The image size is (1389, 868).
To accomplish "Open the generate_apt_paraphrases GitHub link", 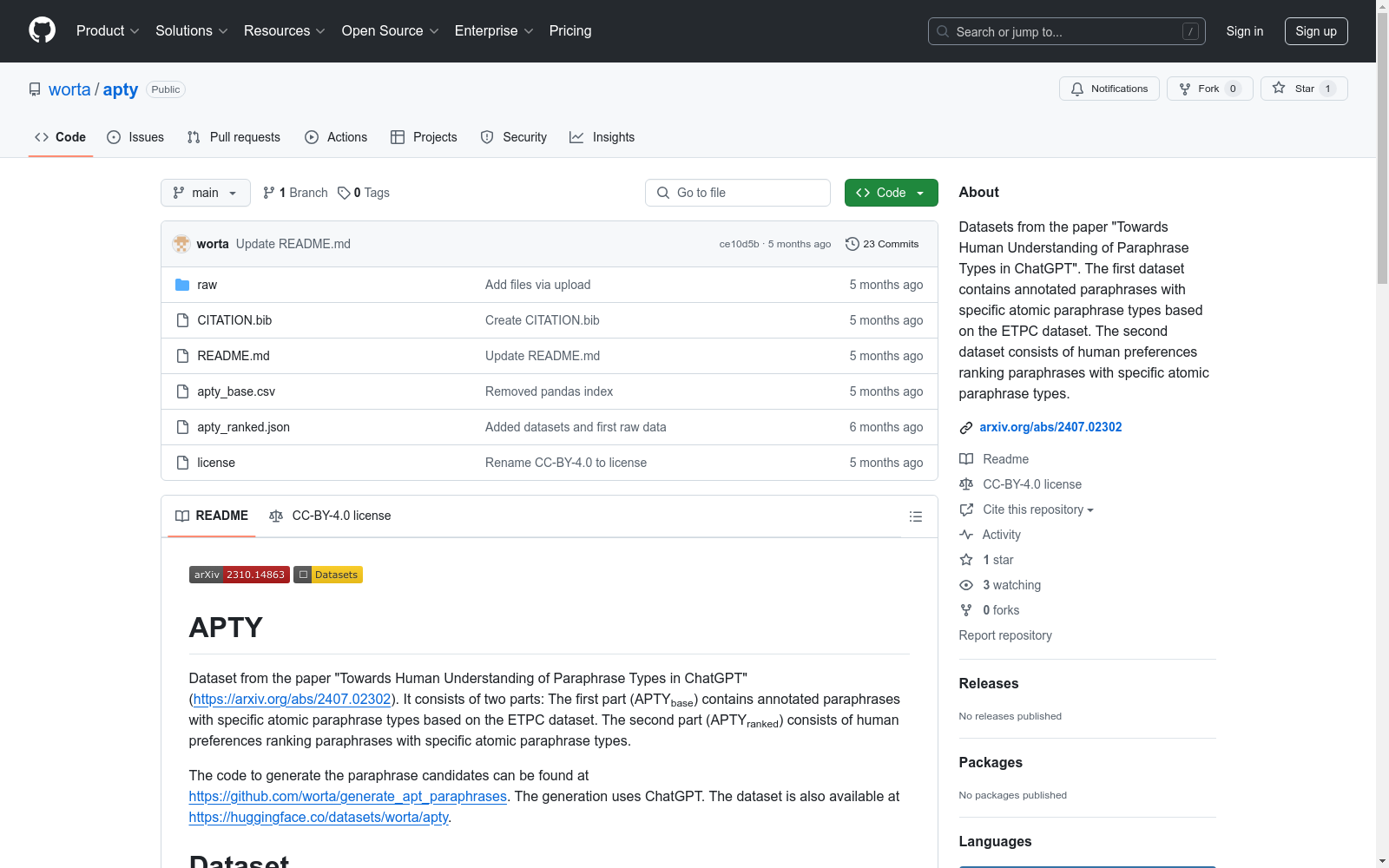I will 348,796.
